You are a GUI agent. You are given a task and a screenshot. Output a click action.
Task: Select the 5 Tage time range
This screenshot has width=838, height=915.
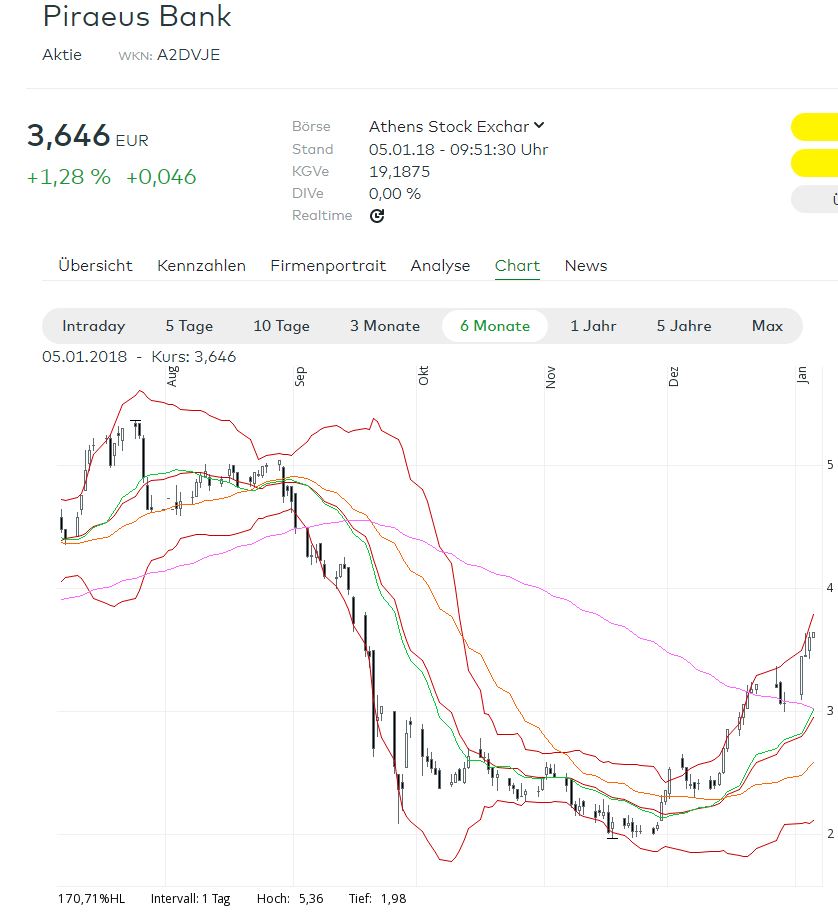pyautogui.click(x=189, y=326)
